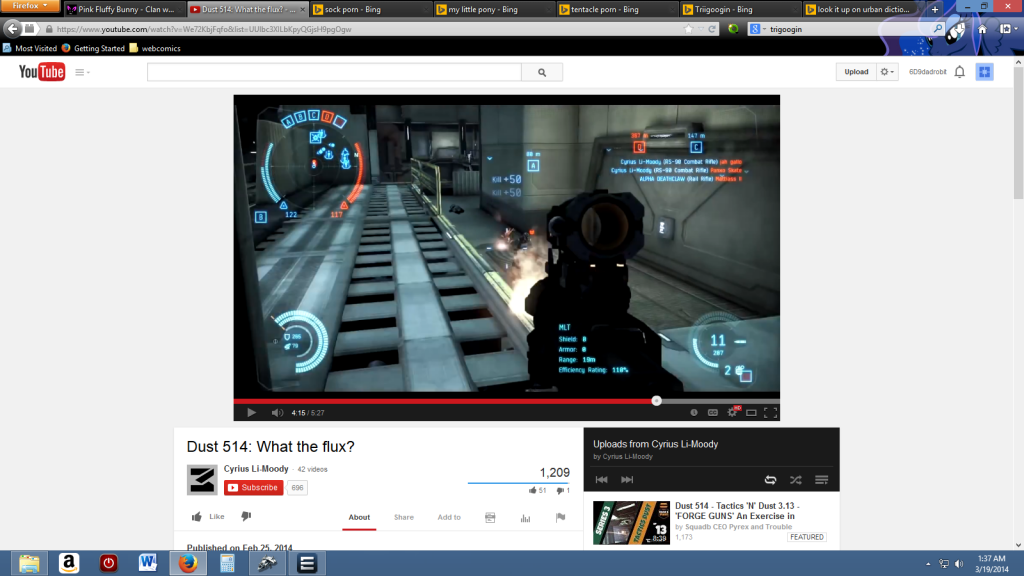Open a new browser tab

(935, 9)
